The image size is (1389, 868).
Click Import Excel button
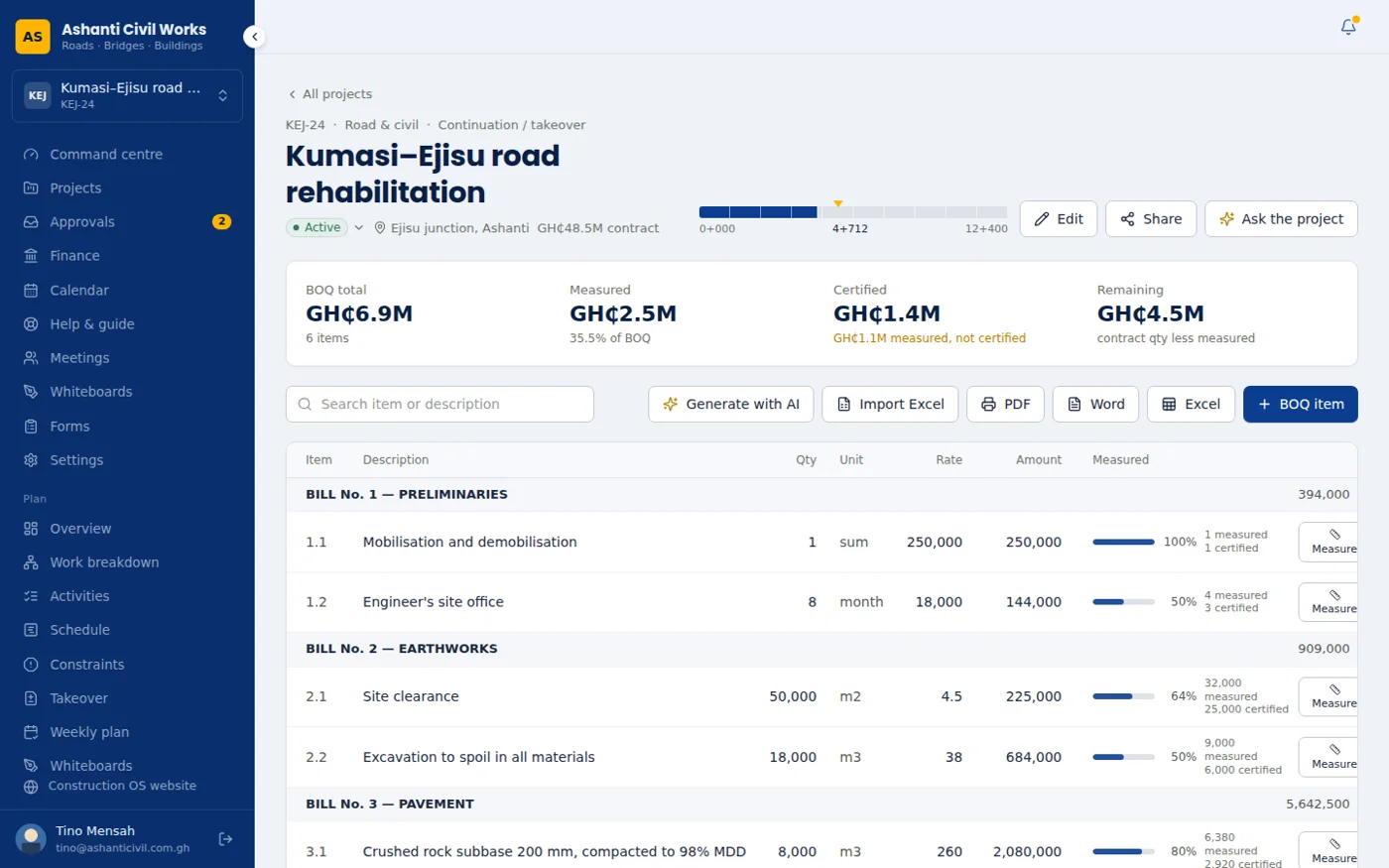point(890,405)
